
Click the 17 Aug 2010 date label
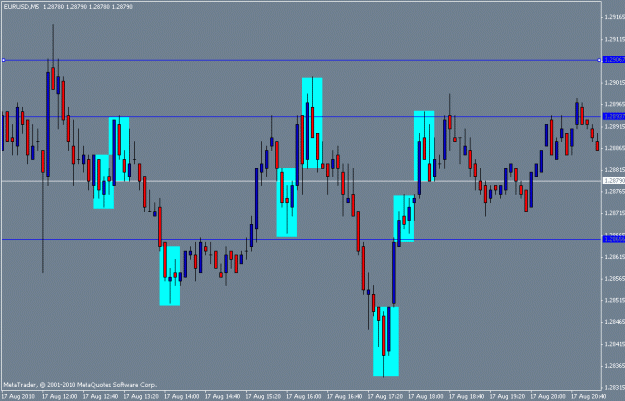tap(18, 397)
